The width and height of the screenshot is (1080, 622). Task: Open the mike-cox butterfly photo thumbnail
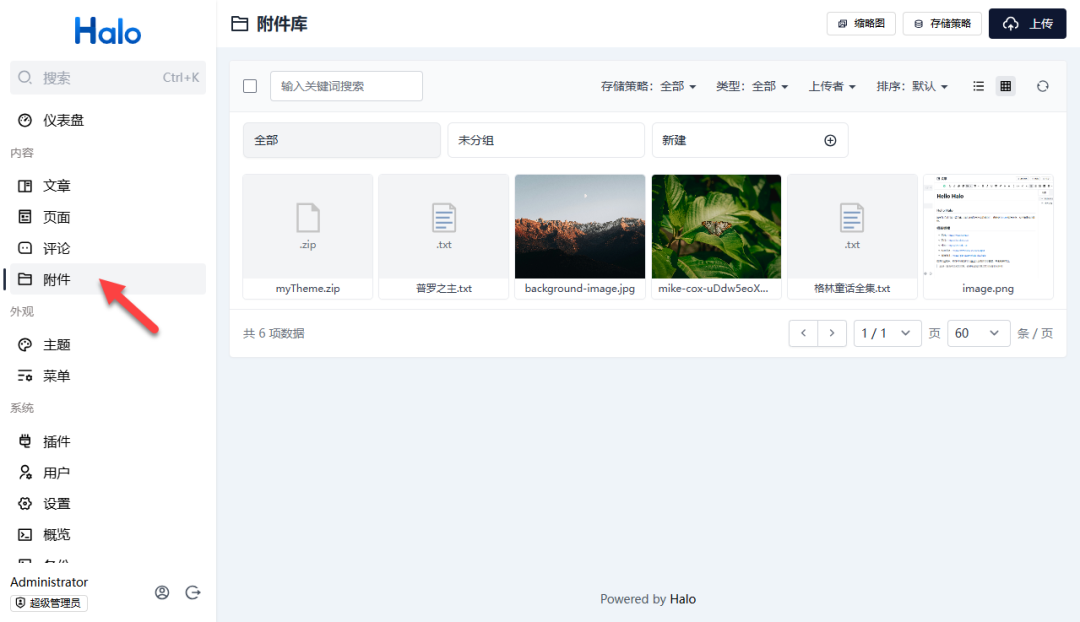click(x=716, y=227)
